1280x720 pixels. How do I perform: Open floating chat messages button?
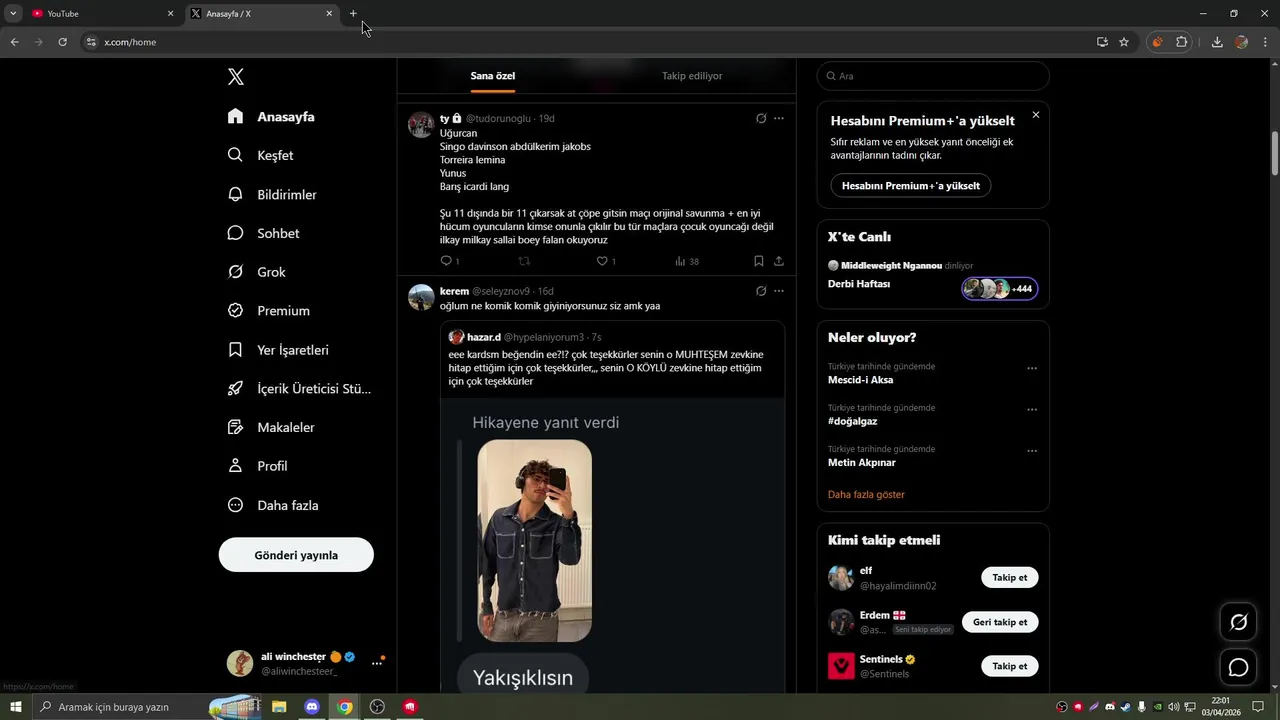pyautogui.click(x=1238, y=667)
